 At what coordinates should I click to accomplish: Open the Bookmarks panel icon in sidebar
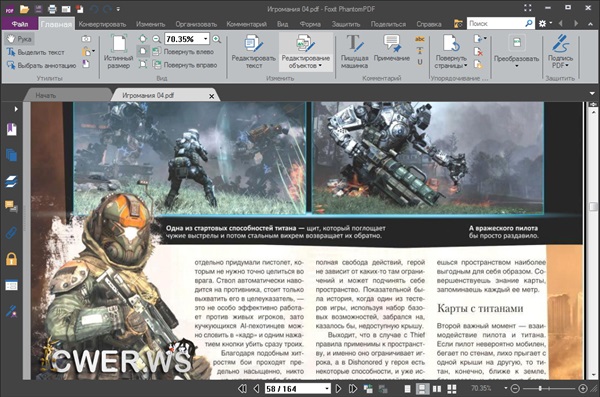click(x=11, y=129)
